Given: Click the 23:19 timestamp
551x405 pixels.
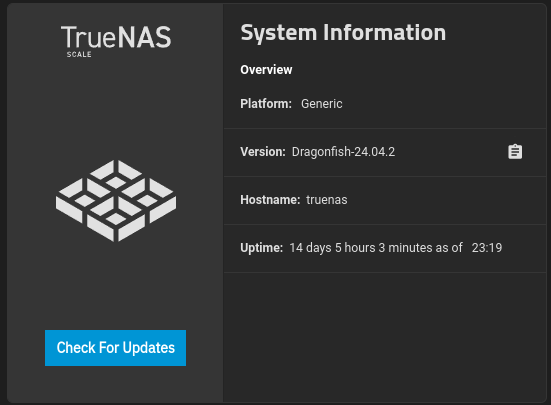Looking at the screenshot, I should 487,248.
